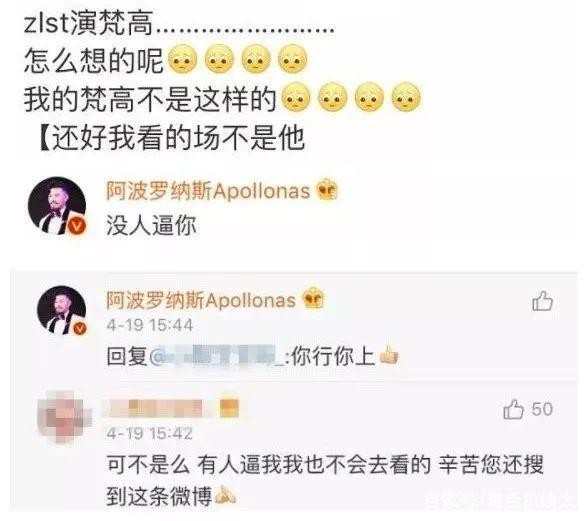The image size is (588, 521).
Task: Click the blurred @mention after 回复
Action: coord(218,356)
